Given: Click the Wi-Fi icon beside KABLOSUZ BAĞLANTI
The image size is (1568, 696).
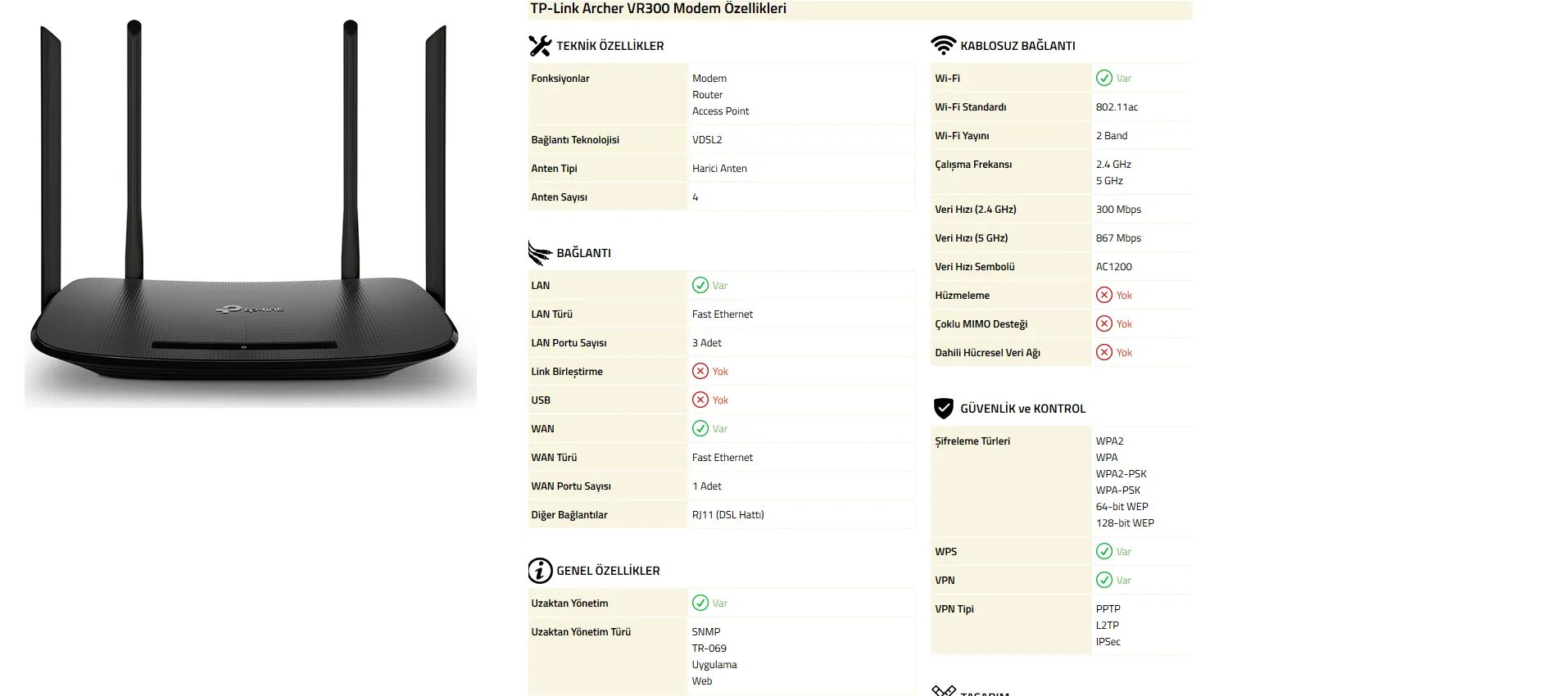Looking at the screenshot, I should pos(944,45).
